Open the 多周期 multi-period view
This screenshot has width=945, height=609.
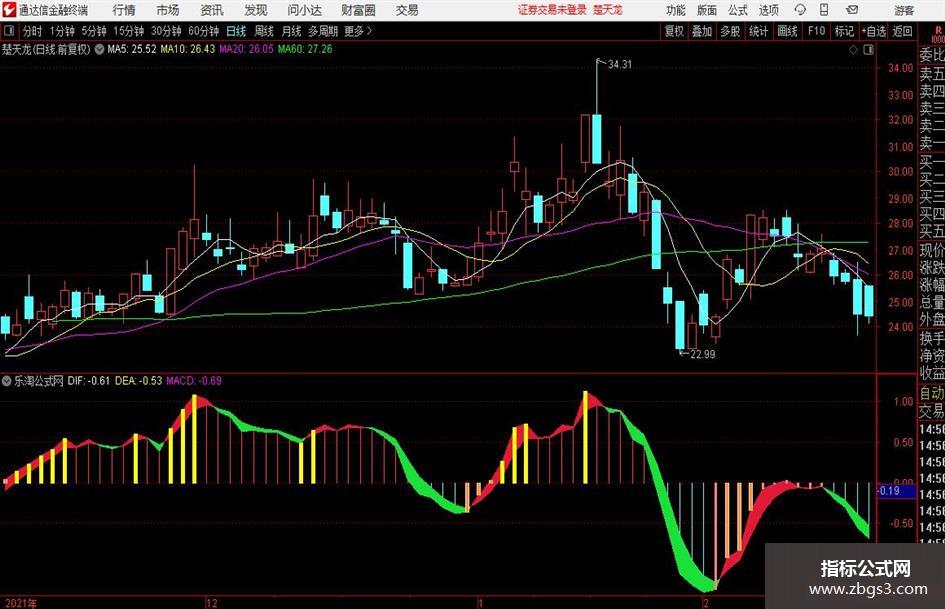[323, 31]
